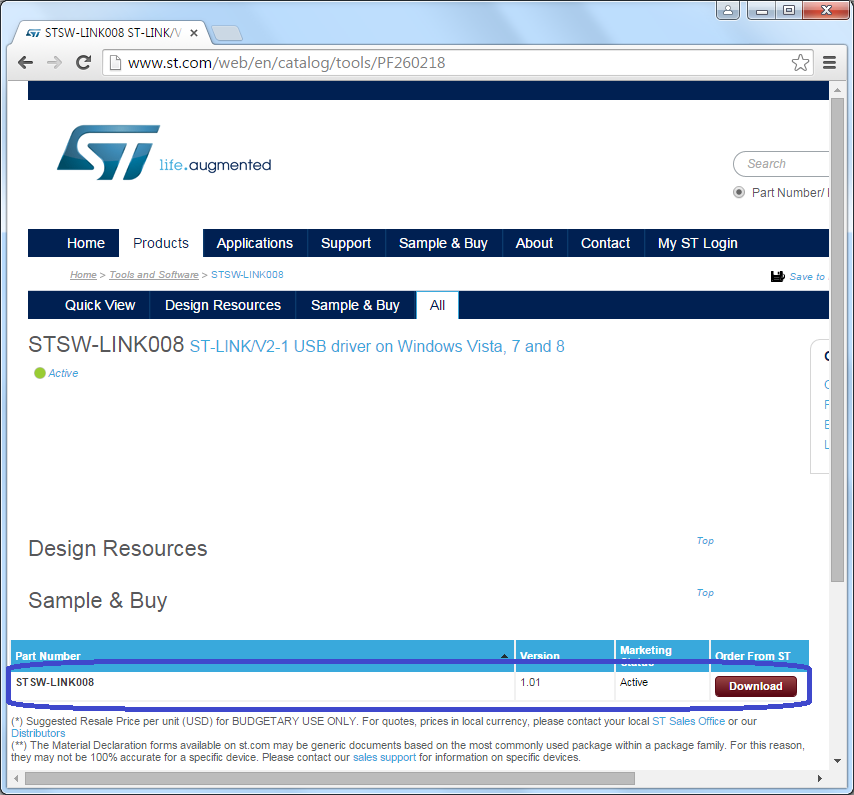
Task: Click the browser address bar URL
Action: (x=286, y=63)
